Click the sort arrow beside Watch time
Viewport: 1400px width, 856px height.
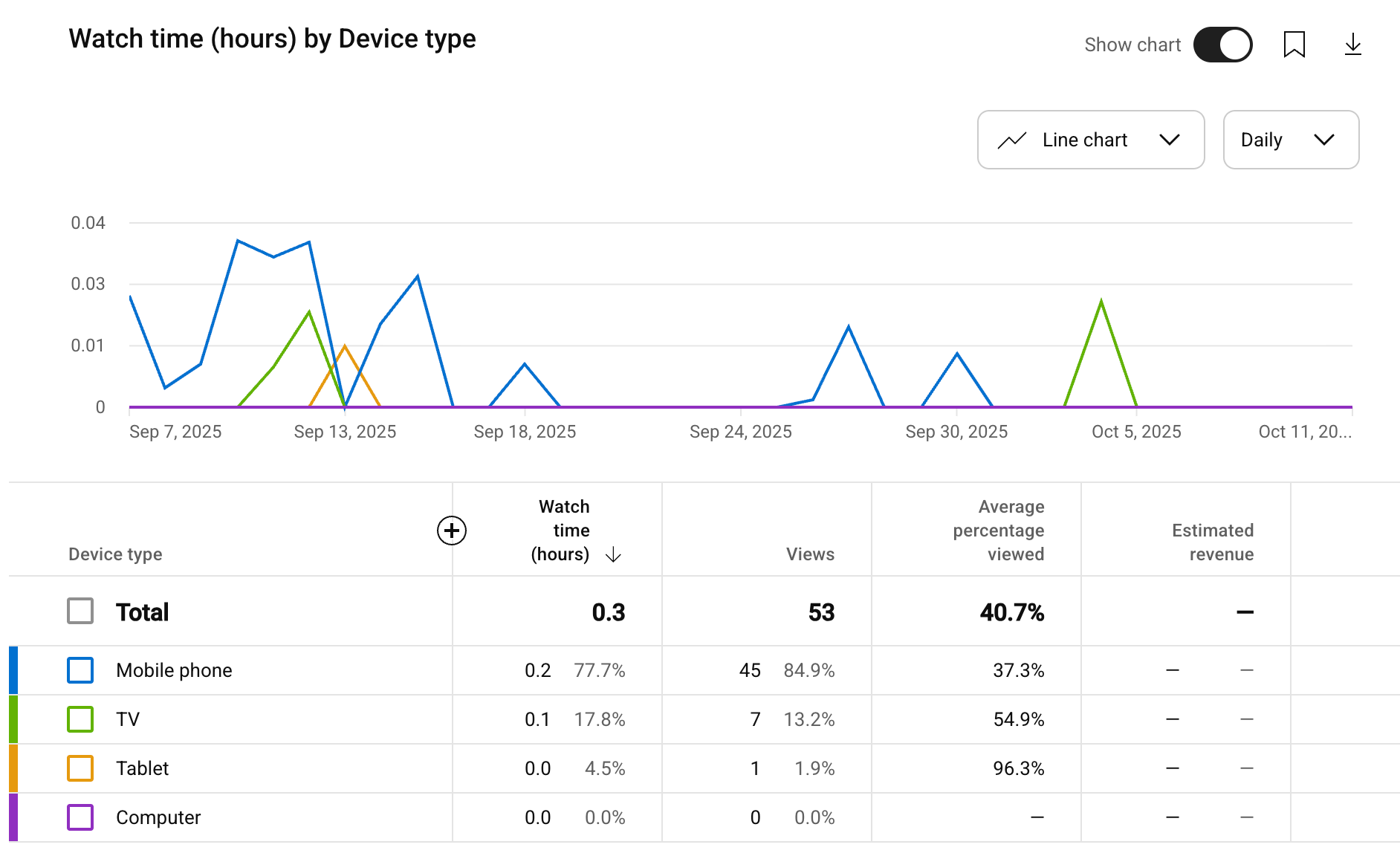[613, 555]
